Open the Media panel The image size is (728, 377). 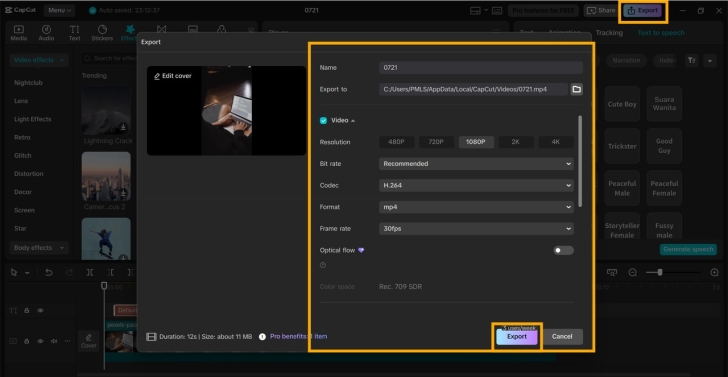tap(19, 33)
